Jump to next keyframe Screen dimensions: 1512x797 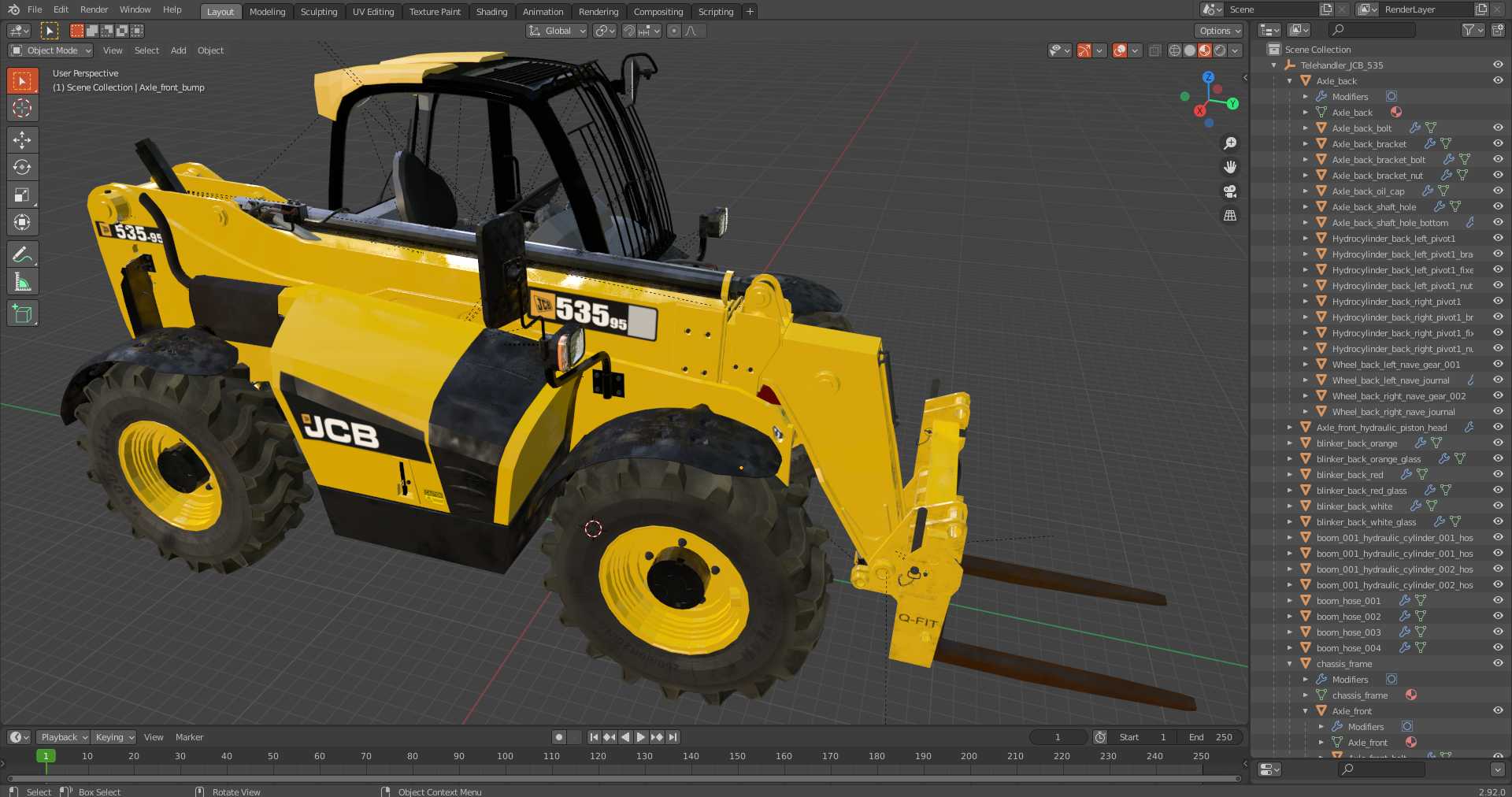tap(657, 737)
